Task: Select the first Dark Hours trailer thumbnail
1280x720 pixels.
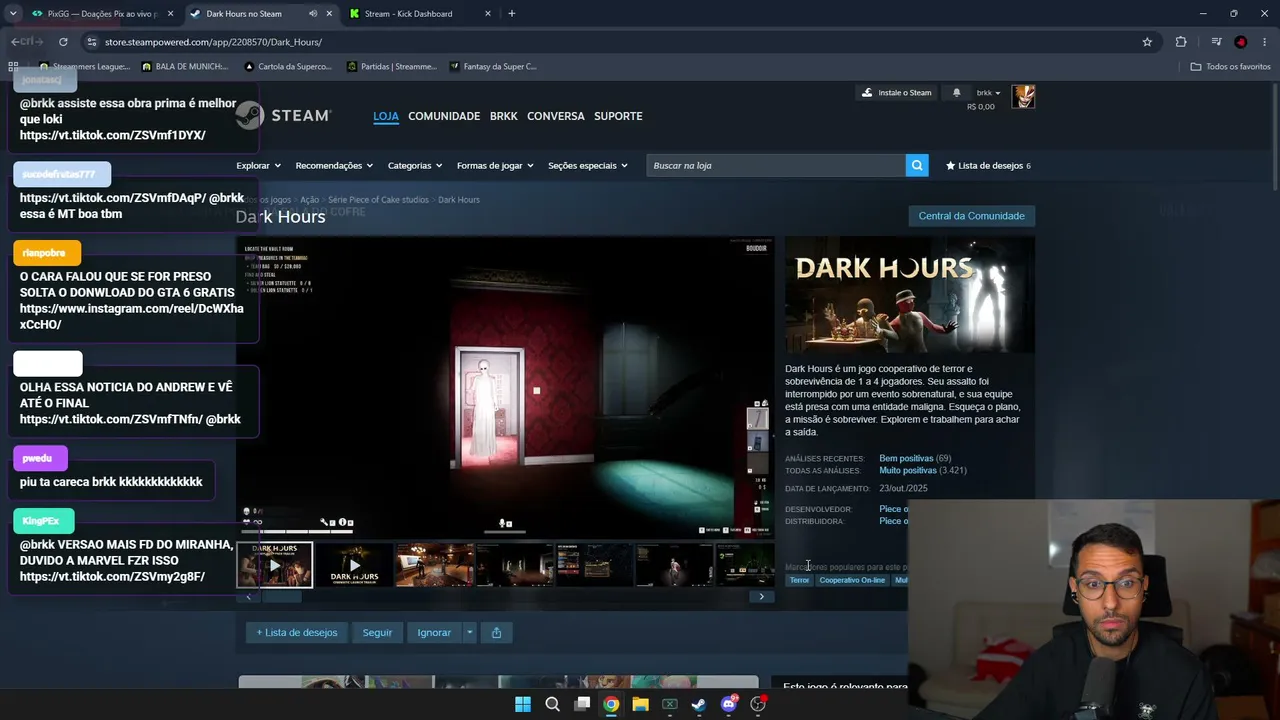Action: tap(275, 565)
